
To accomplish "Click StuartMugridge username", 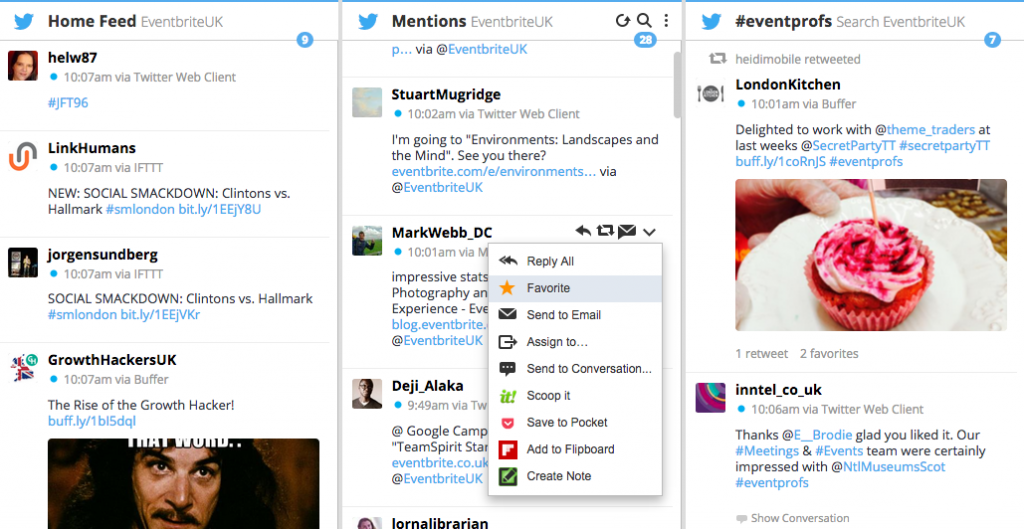I will pyautogui.click(x=446, y=94).
